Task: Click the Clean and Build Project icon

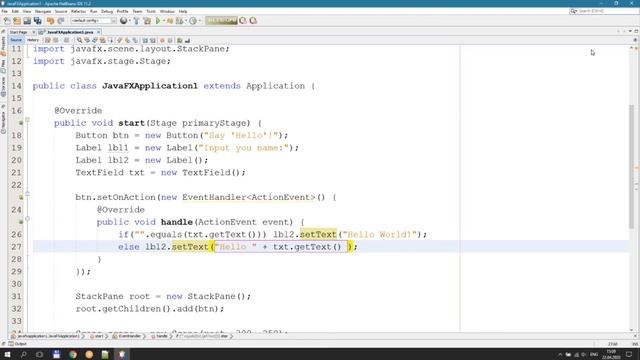Action: 147,20
